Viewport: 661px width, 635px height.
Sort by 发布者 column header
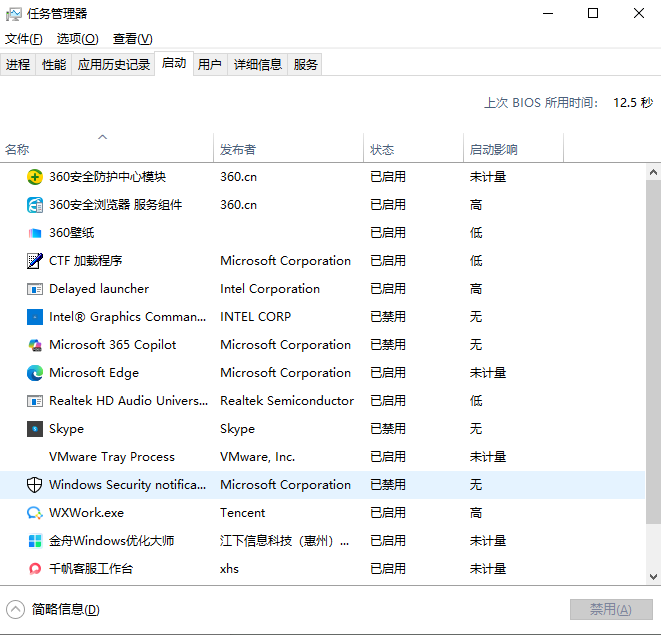coord(288,149)
